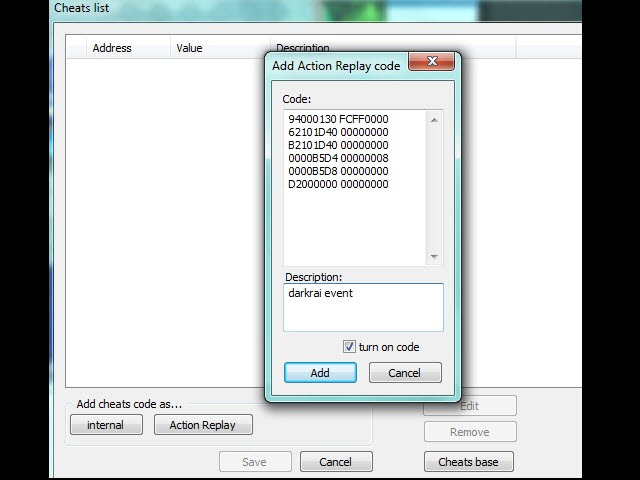The height and width of the screenshot is (480, 640).
Task: Click the Address column header
Action: [128, 48]
